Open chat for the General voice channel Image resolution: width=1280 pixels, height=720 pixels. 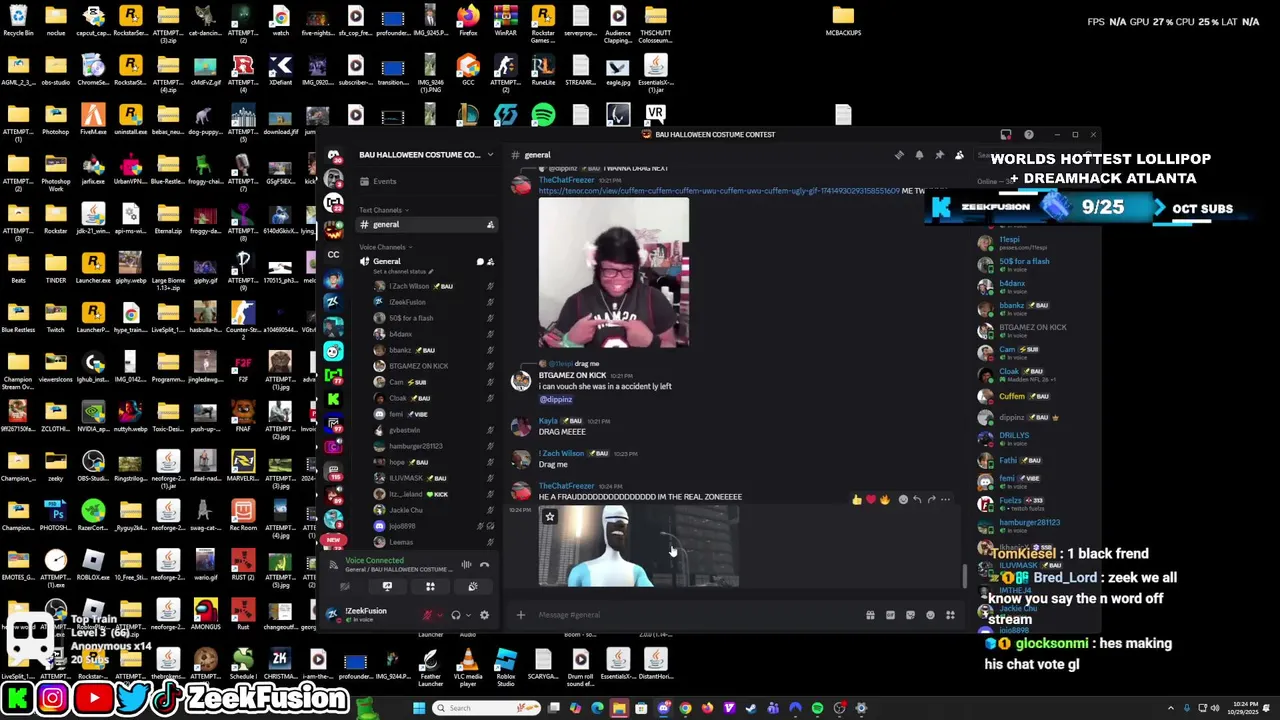pos(480,262)
